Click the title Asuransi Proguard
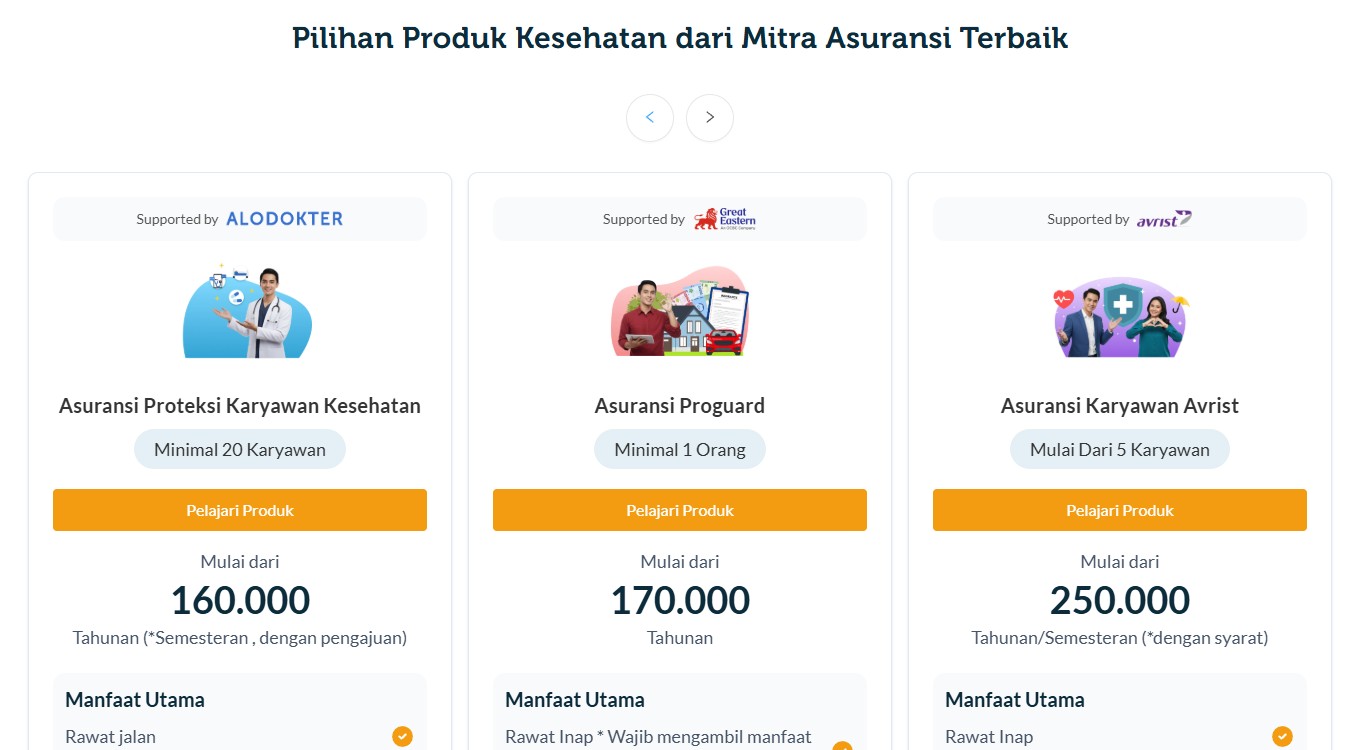The image size is (1359, 750). 680,405
